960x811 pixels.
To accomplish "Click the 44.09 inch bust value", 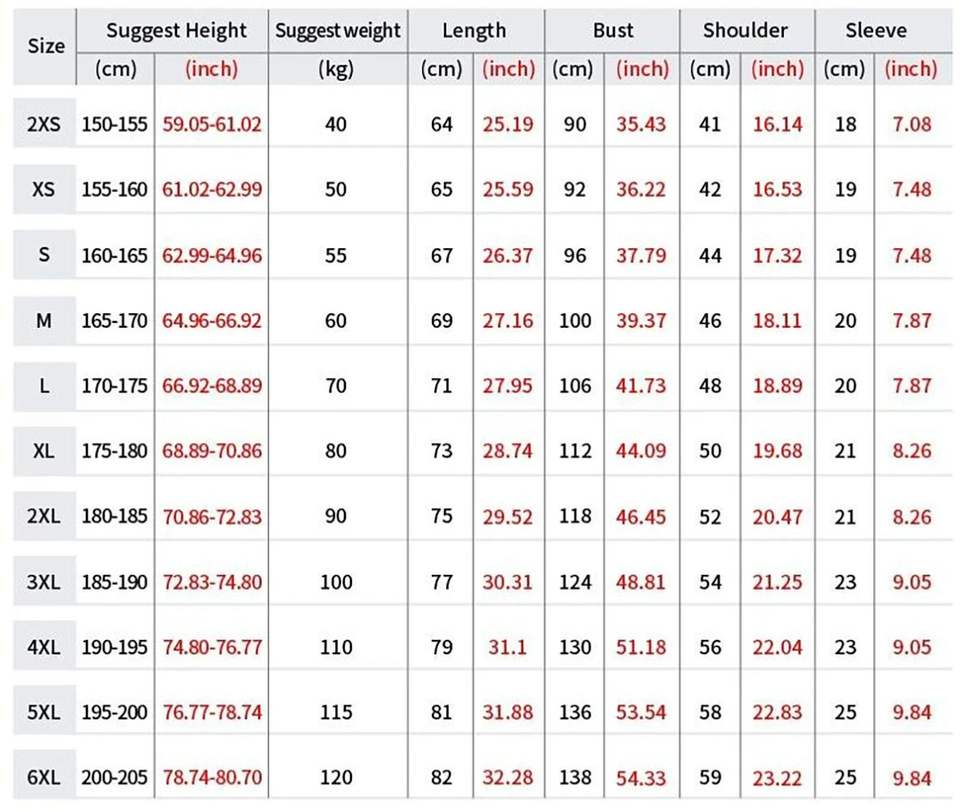I will (x=641, y=451).
